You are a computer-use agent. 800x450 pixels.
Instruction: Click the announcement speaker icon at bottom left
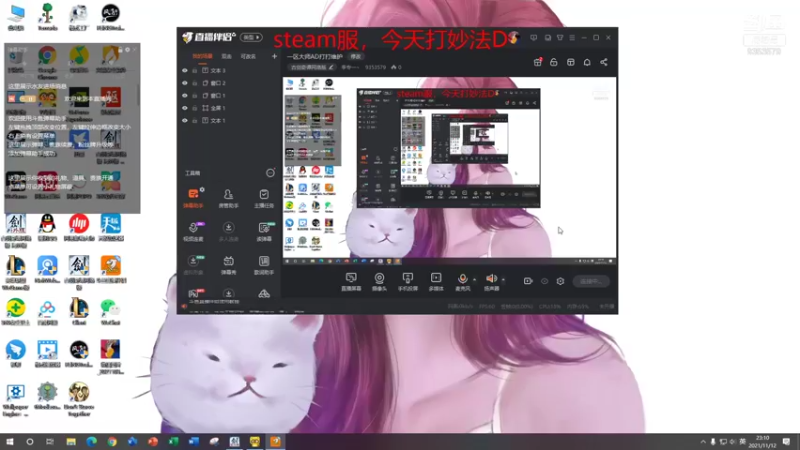(184, 306)
